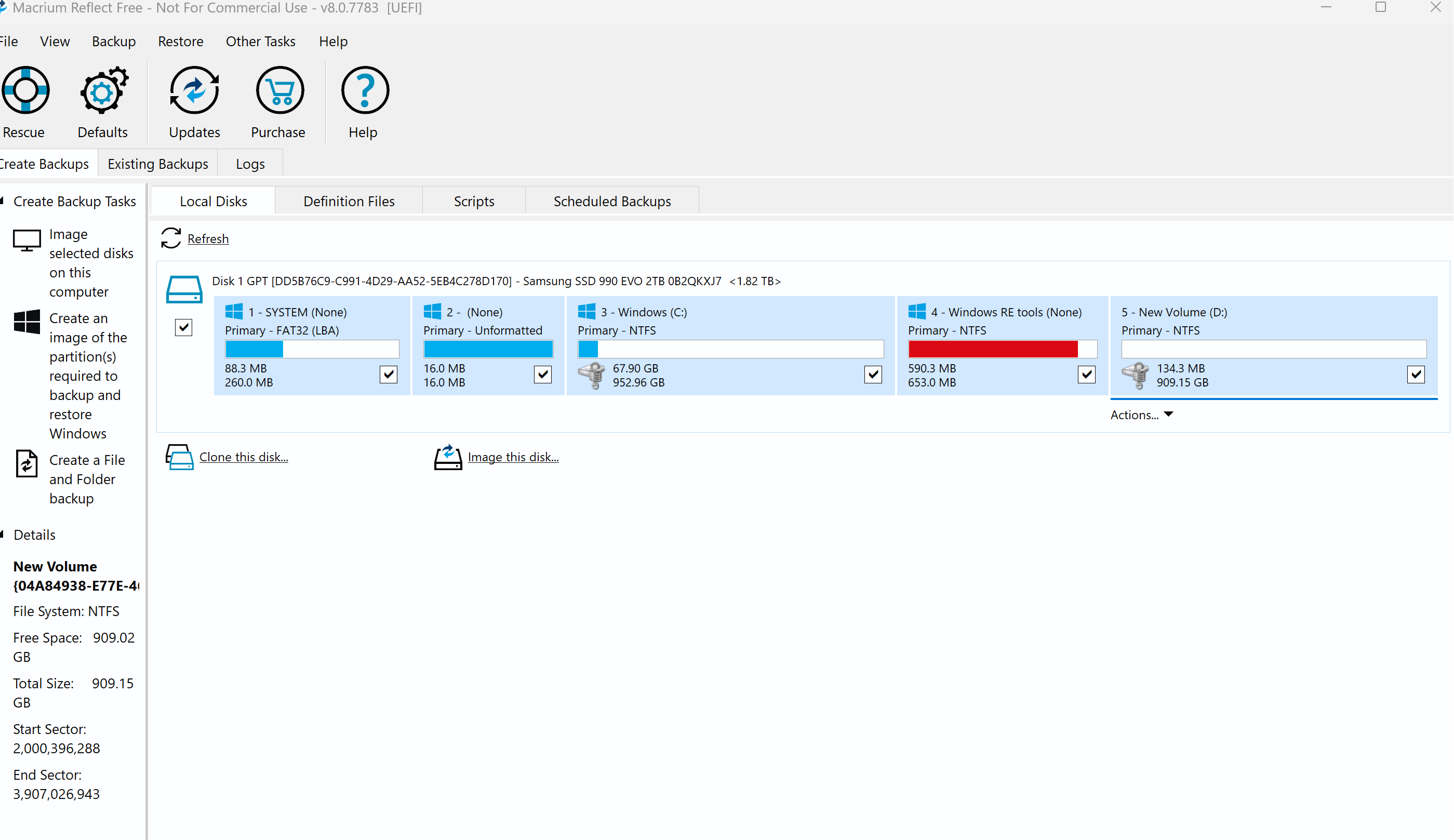Image resolution: width=1454 pixels, height=840 pixels.
Task: Click the Windows icon for backup Windows image
Action: [26, 322]
